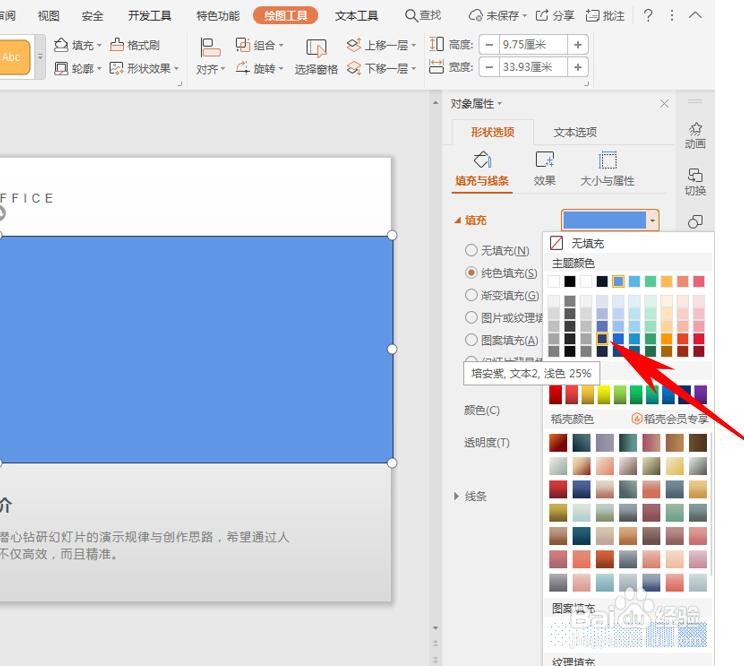
Task: Open the View (视图) tab
Action: 49,16
